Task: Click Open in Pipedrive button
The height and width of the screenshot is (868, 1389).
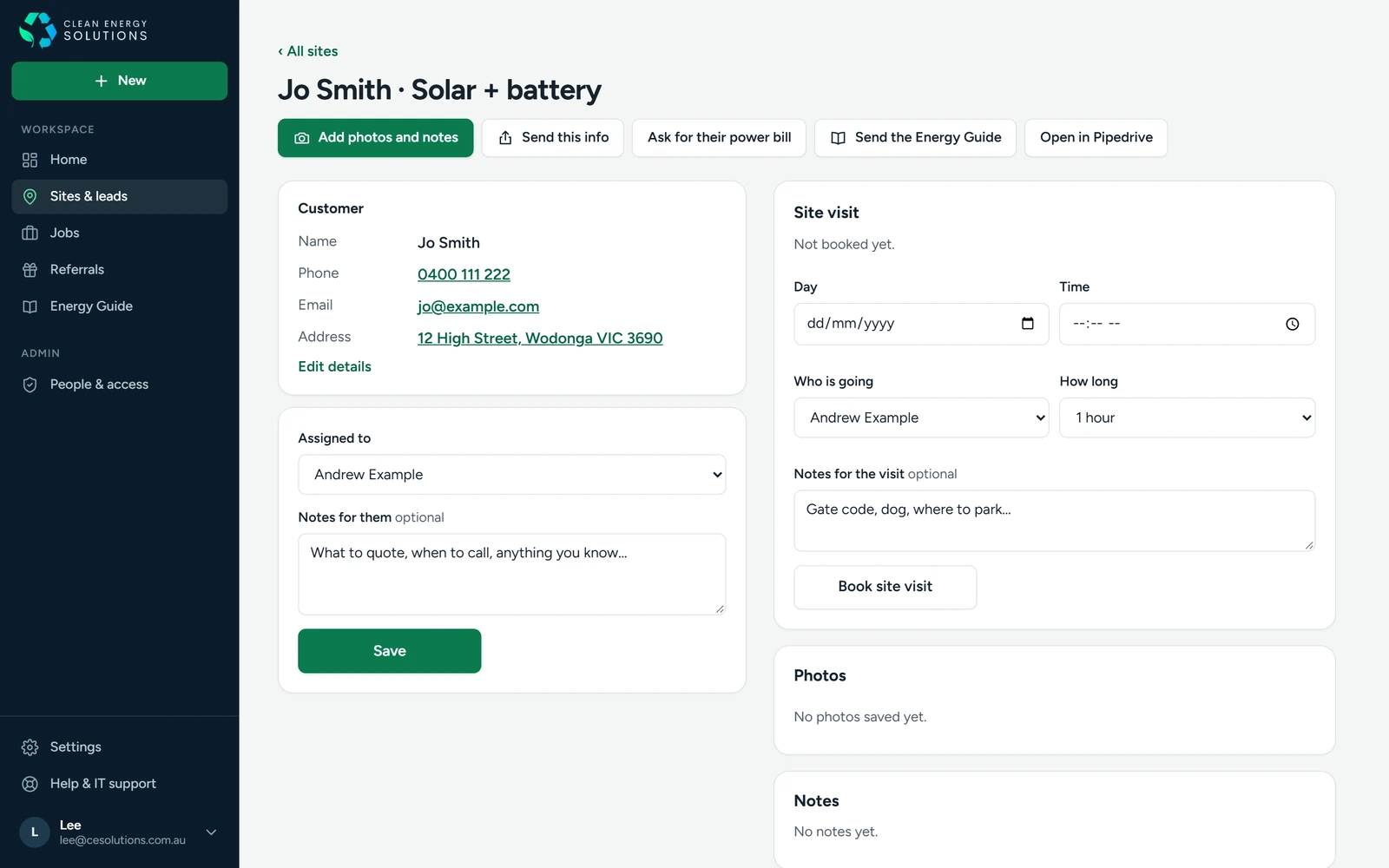Action: point(1096,138)
